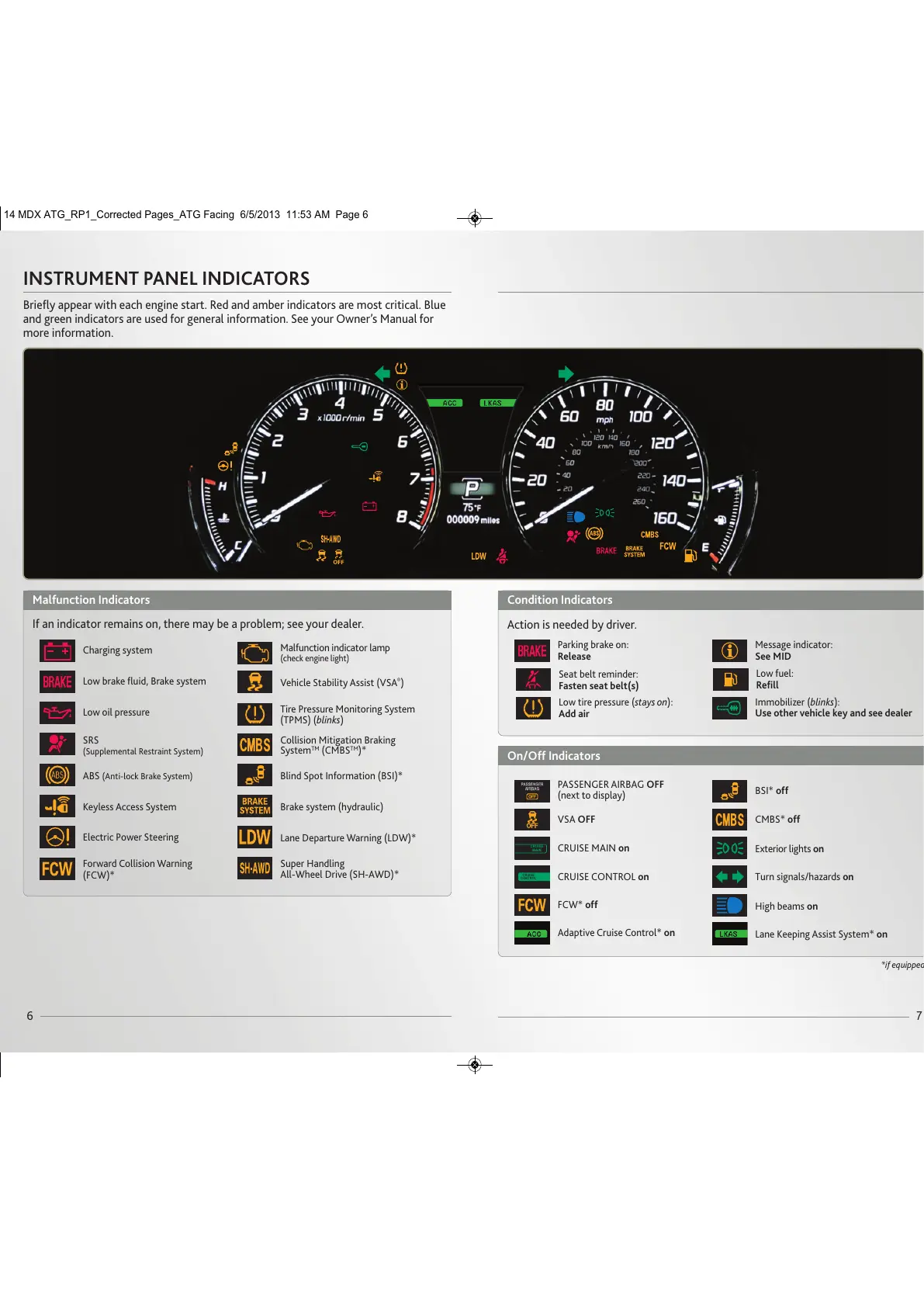Click the check engine light icon

[254, 653]
